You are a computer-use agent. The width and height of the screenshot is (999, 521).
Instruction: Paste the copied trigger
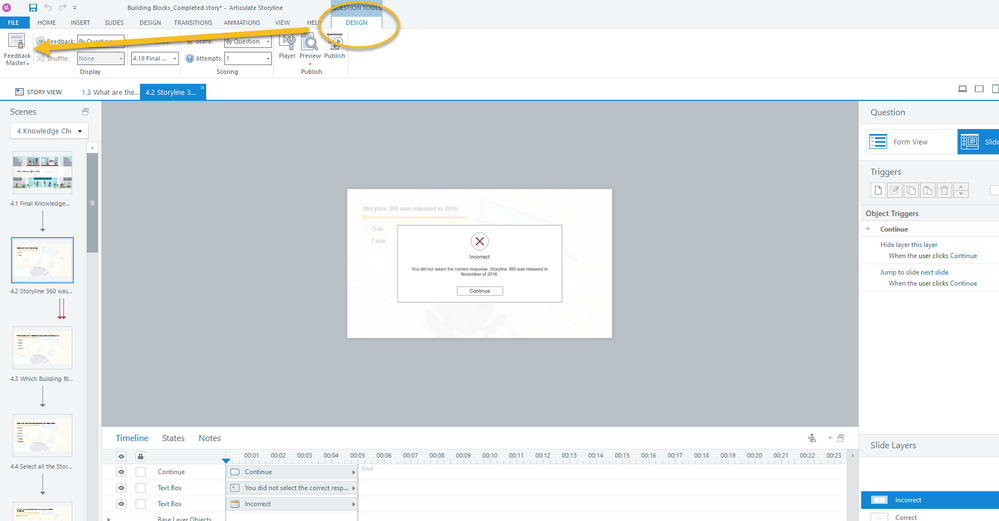tap(928, 190)
